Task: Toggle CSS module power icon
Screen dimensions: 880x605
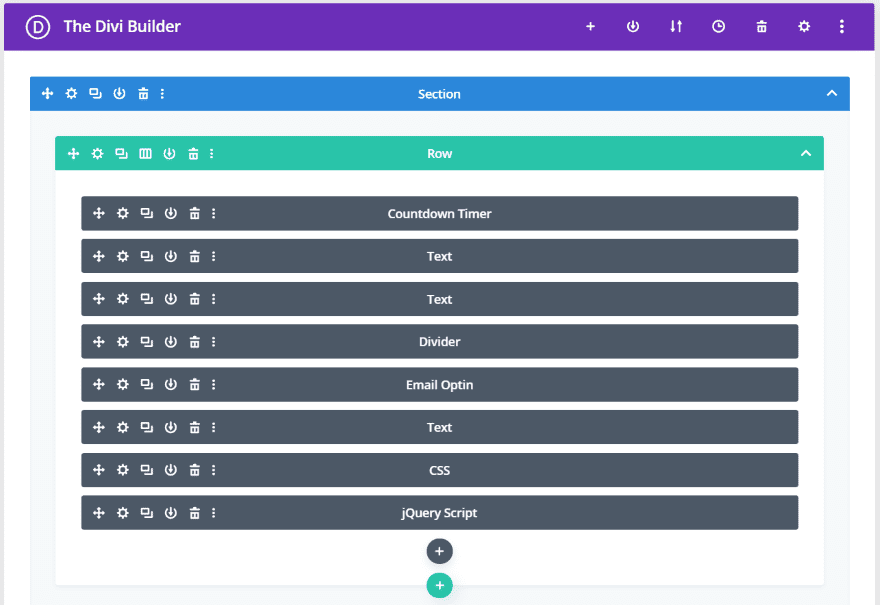Action: click(171, 470)
